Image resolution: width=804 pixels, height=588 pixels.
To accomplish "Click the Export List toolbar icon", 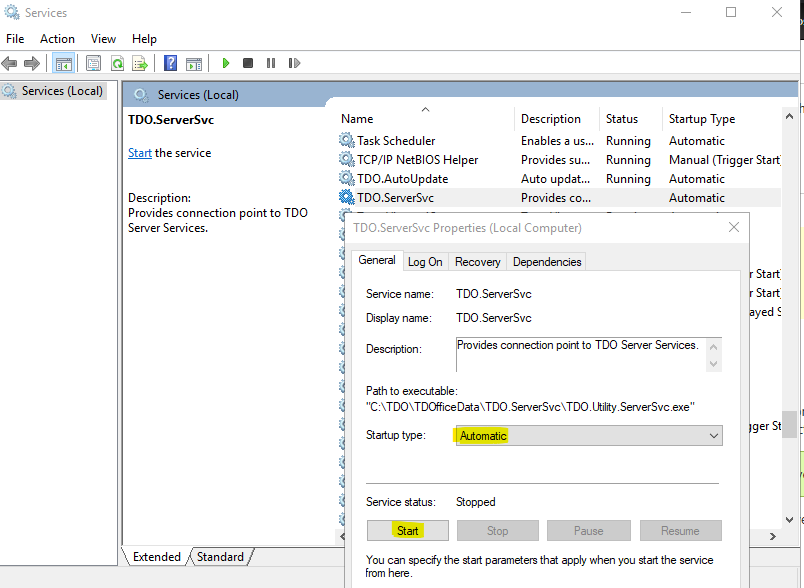I will point(140,63).
